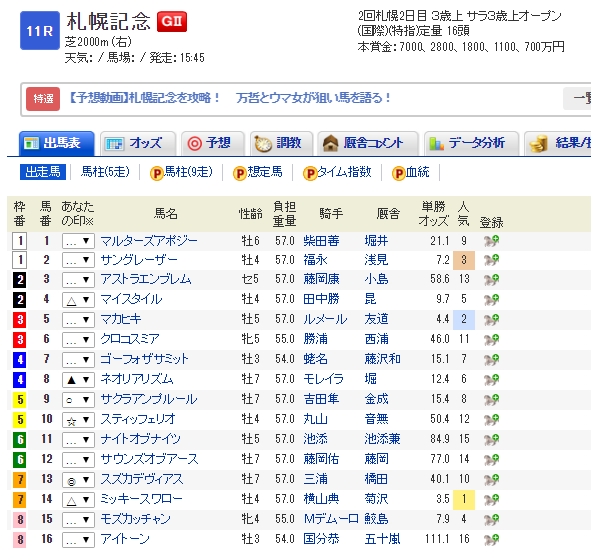Open mark dropdown for horse number 13
The width and height of the screenshot is (591, 555).
[78, 480]
